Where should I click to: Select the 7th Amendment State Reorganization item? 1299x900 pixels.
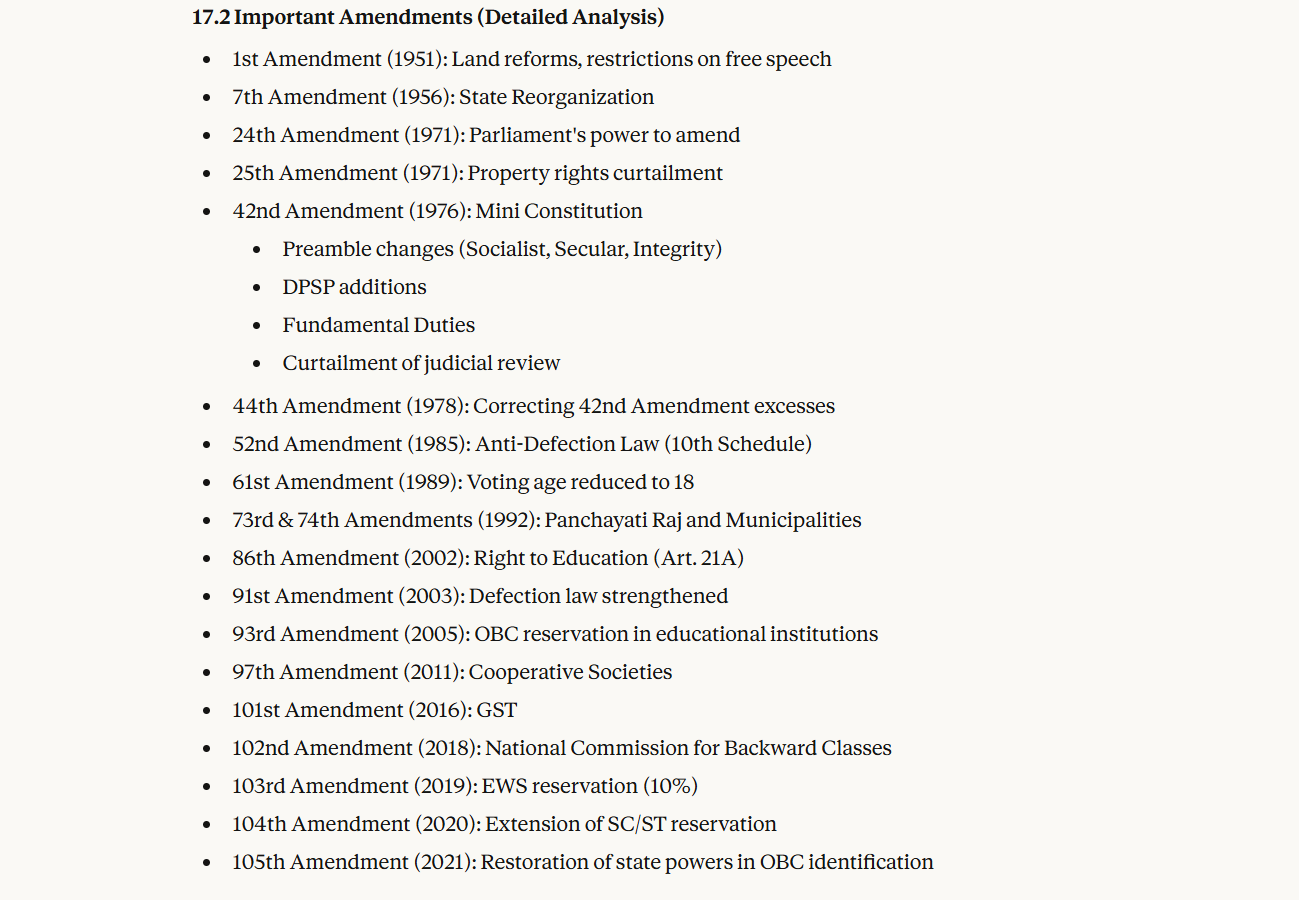(443, 97)
